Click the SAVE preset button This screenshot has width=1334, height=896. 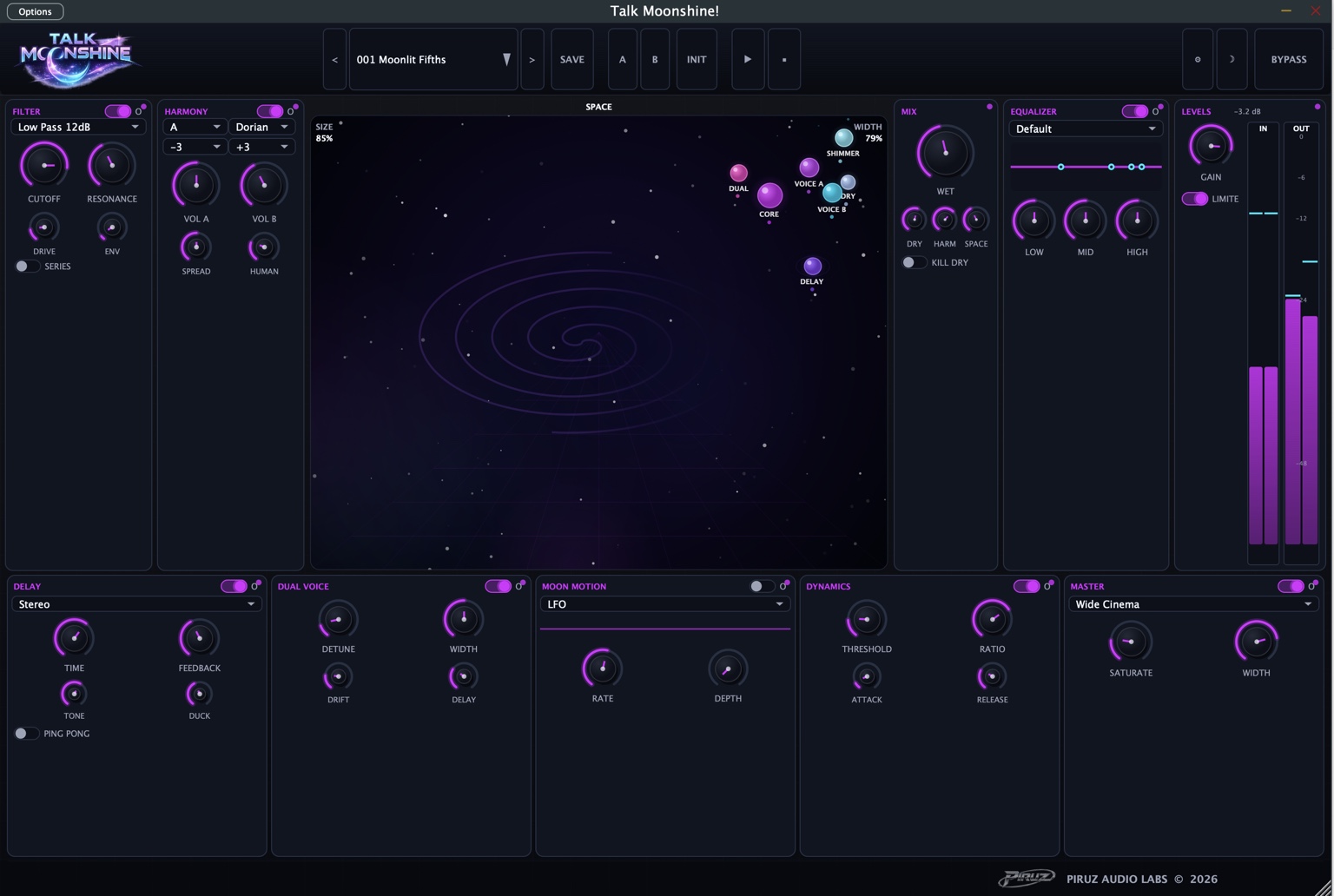click(572, 59)
